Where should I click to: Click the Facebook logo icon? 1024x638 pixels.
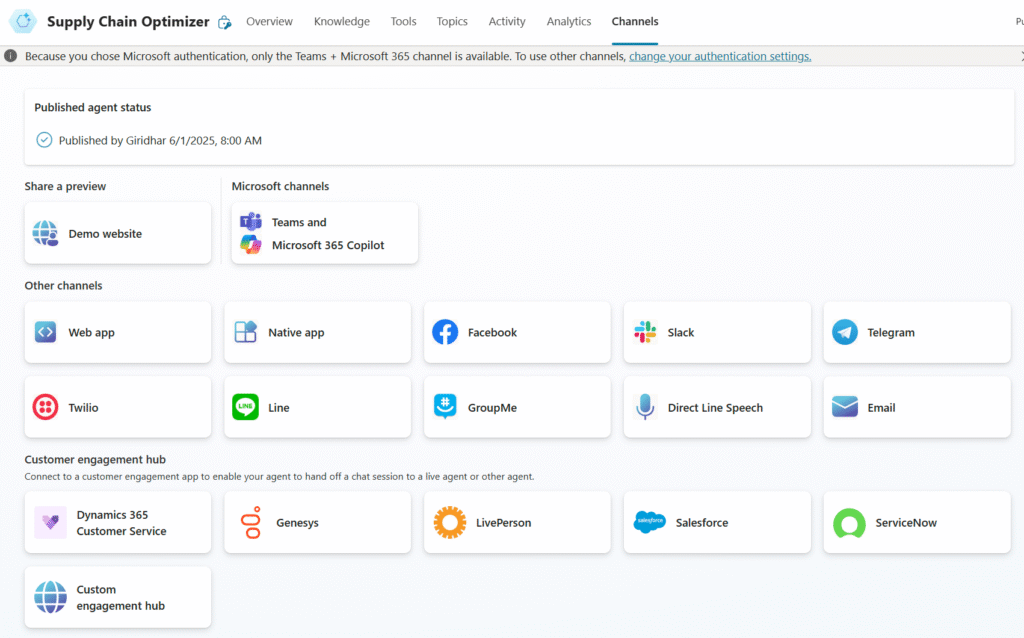(445, 332)
